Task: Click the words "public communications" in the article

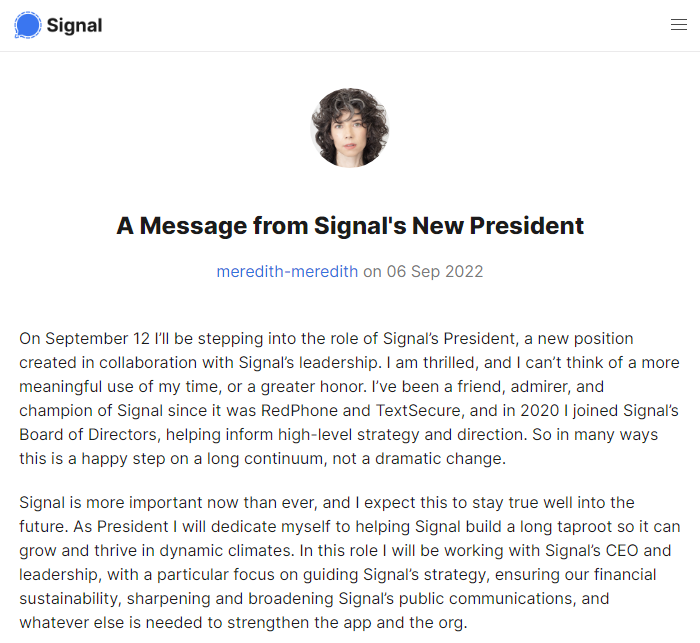Action: (485, 599)
